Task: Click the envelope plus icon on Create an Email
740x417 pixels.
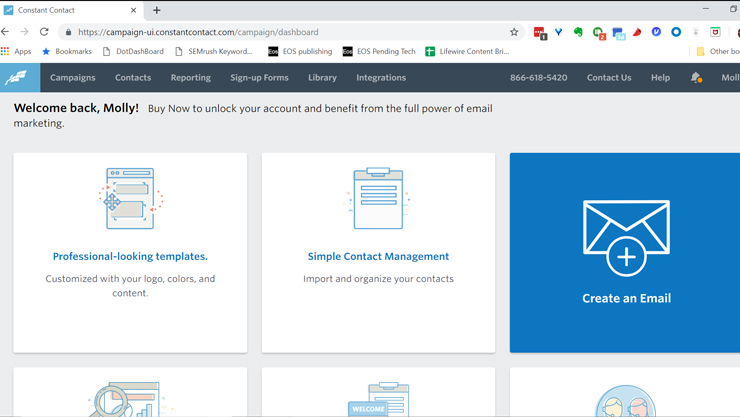Action: [626, 238]
